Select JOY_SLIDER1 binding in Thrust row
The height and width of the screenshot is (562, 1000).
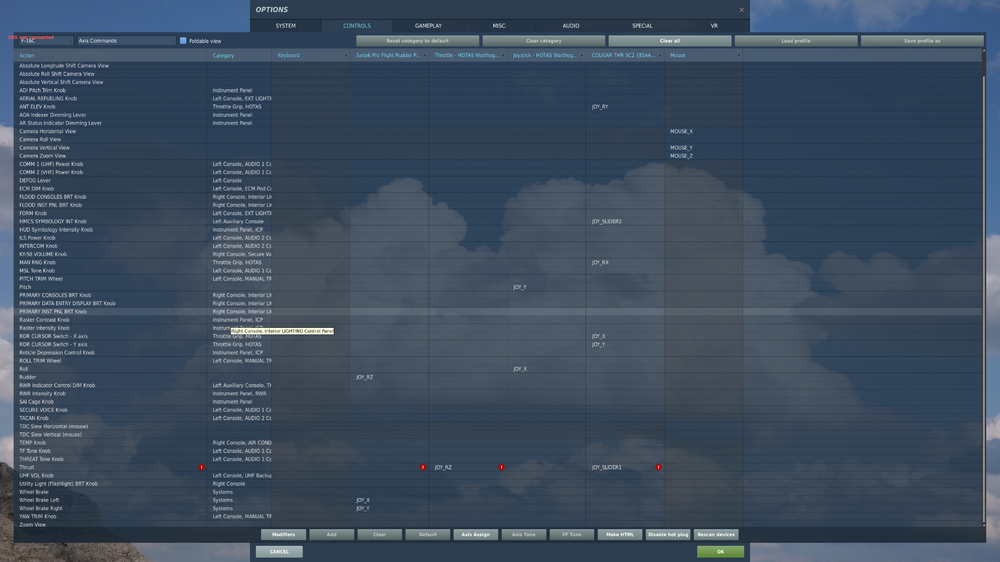coord(607,468)
